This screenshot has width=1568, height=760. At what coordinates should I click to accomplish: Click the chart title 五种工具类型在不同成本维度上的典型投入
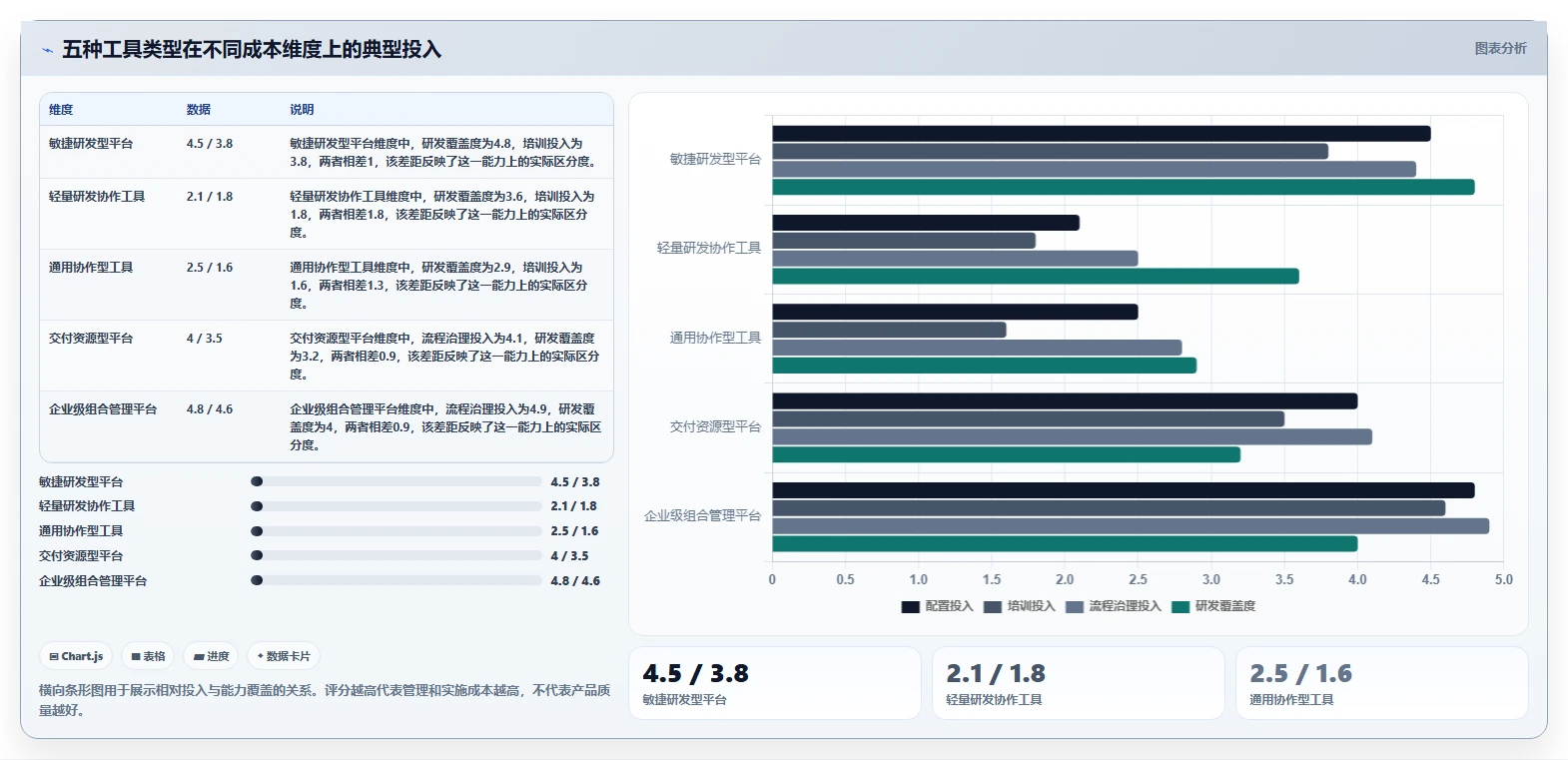click(252, 50)
